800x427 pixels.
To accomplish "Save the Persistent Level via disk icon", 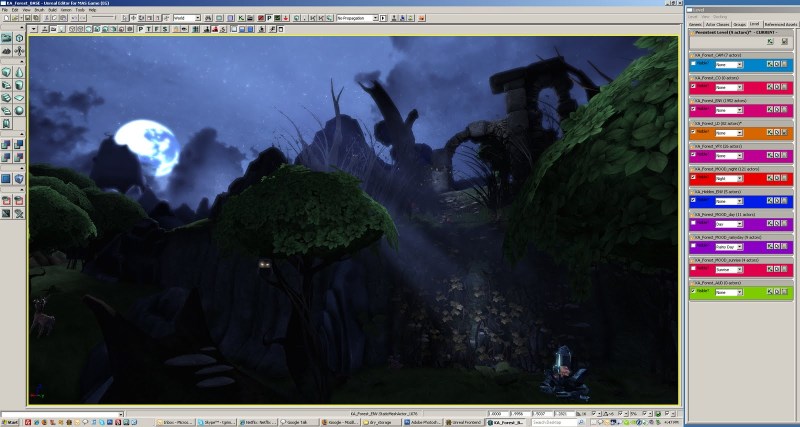I will 784,41.
